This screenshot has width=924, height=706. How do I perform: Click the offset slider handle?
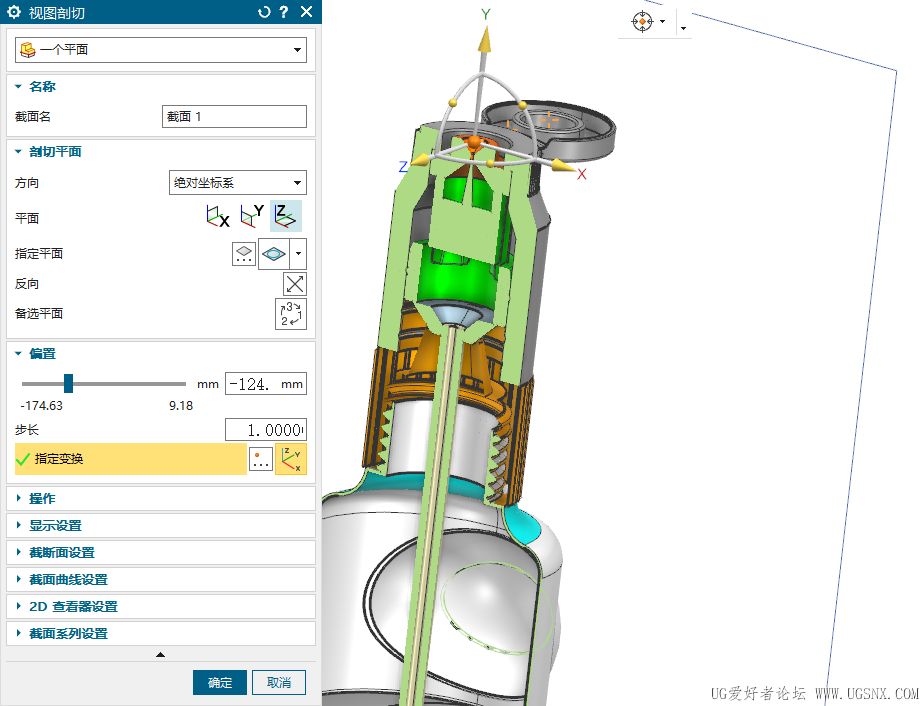pos(68,383)
